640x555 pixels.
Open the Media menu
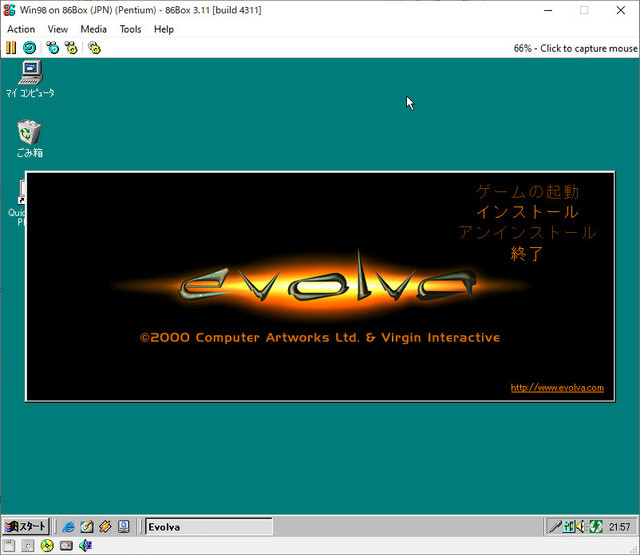pos(93,29)
